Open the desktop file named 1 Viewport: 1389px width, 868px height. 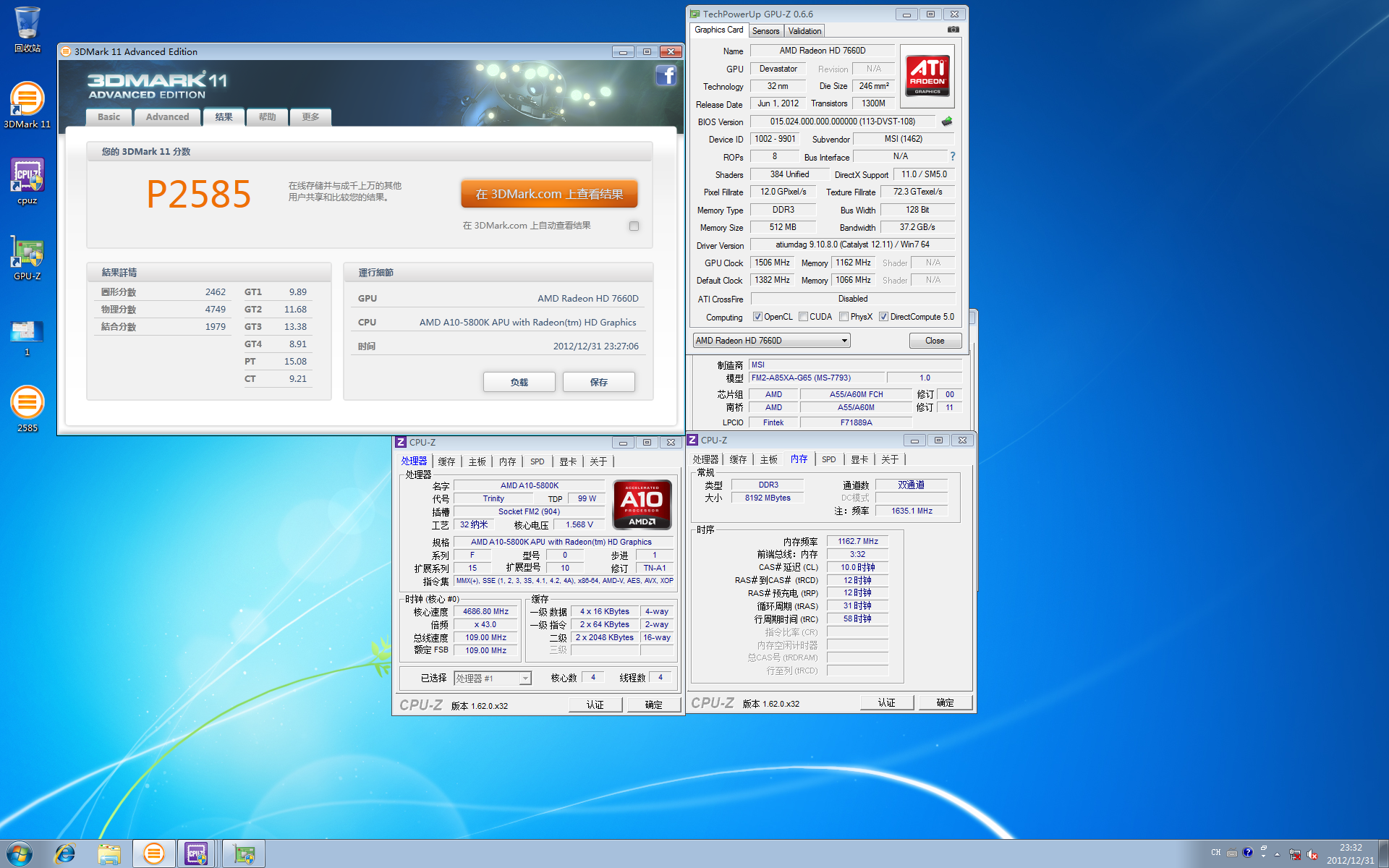(x=27, y=337)
